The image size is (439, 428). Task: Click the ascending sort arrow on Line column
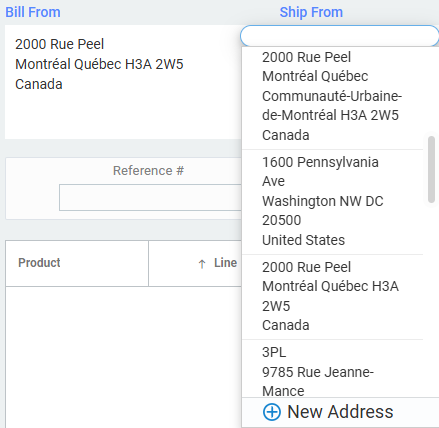tap(202, 264)
